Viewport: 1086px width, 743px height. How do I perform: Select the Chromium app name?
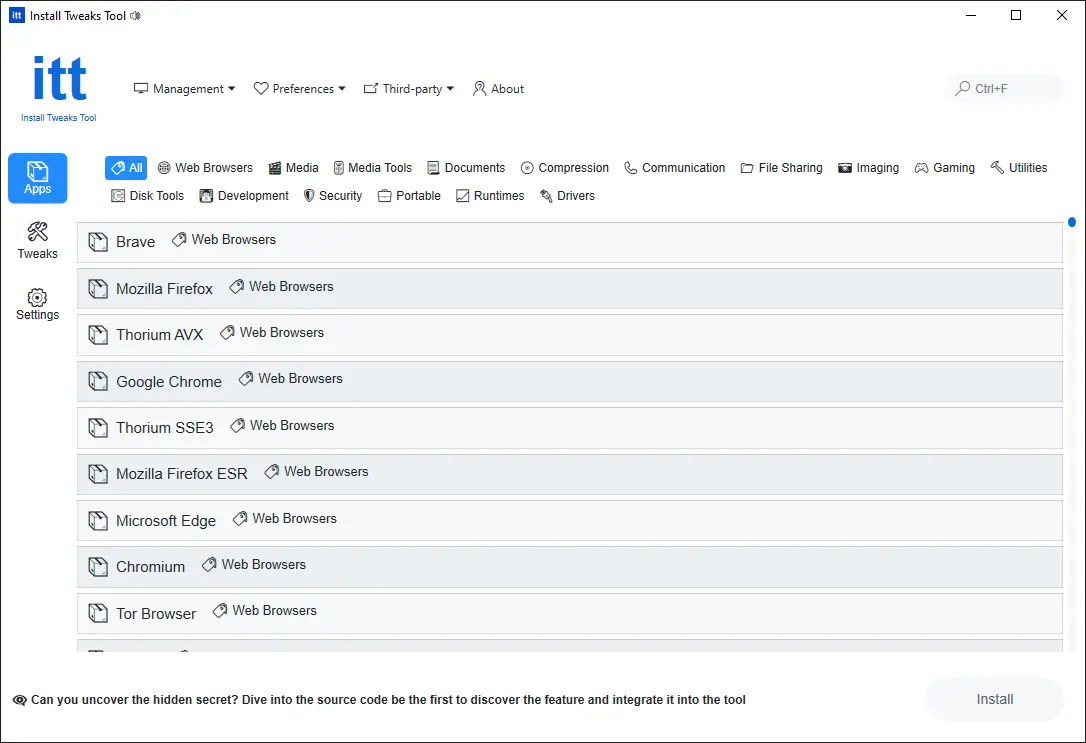150,567
